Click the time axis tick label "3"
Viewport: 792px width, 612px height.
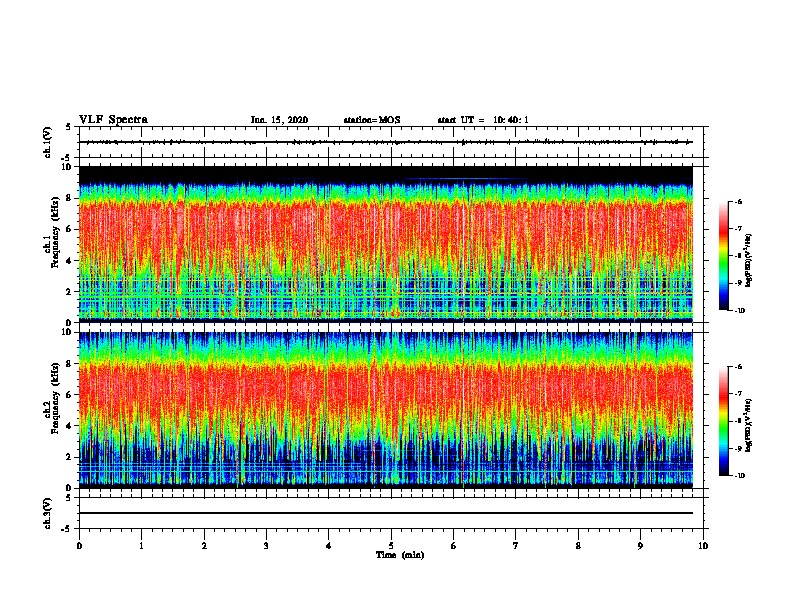[266, 546]
